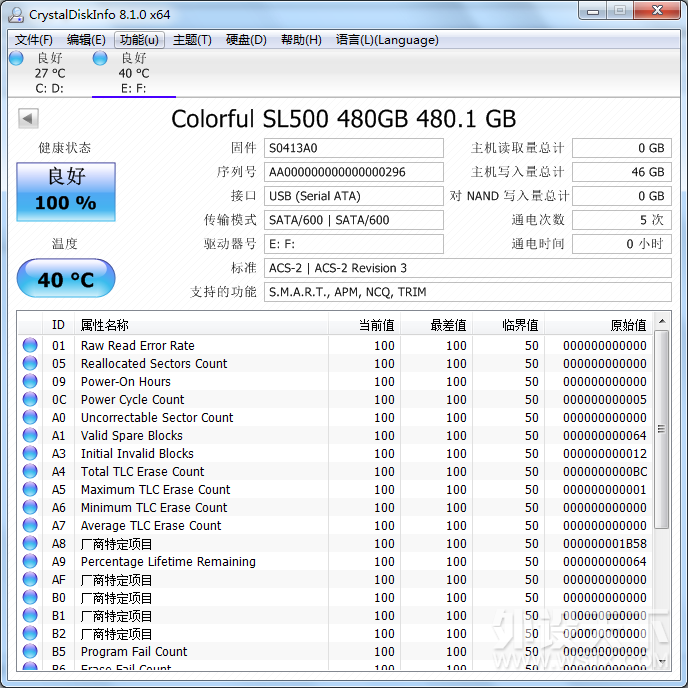Select the Power Cycle Count row
Image resolution: width=688 pixels, height=688 pixels.
click(132, 400)
